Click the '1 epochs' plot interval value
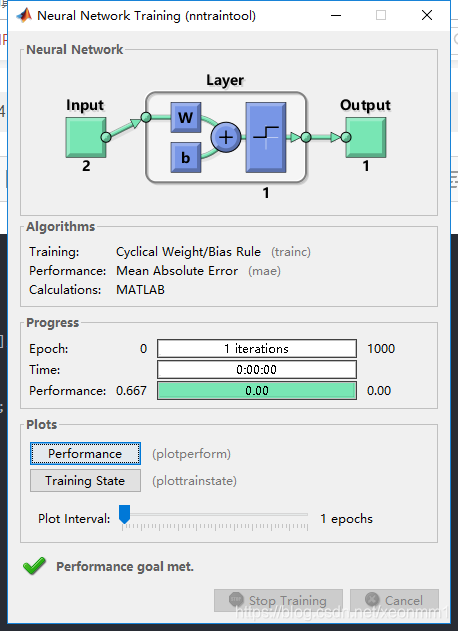The image size is (458, 631). coord(347,519)
